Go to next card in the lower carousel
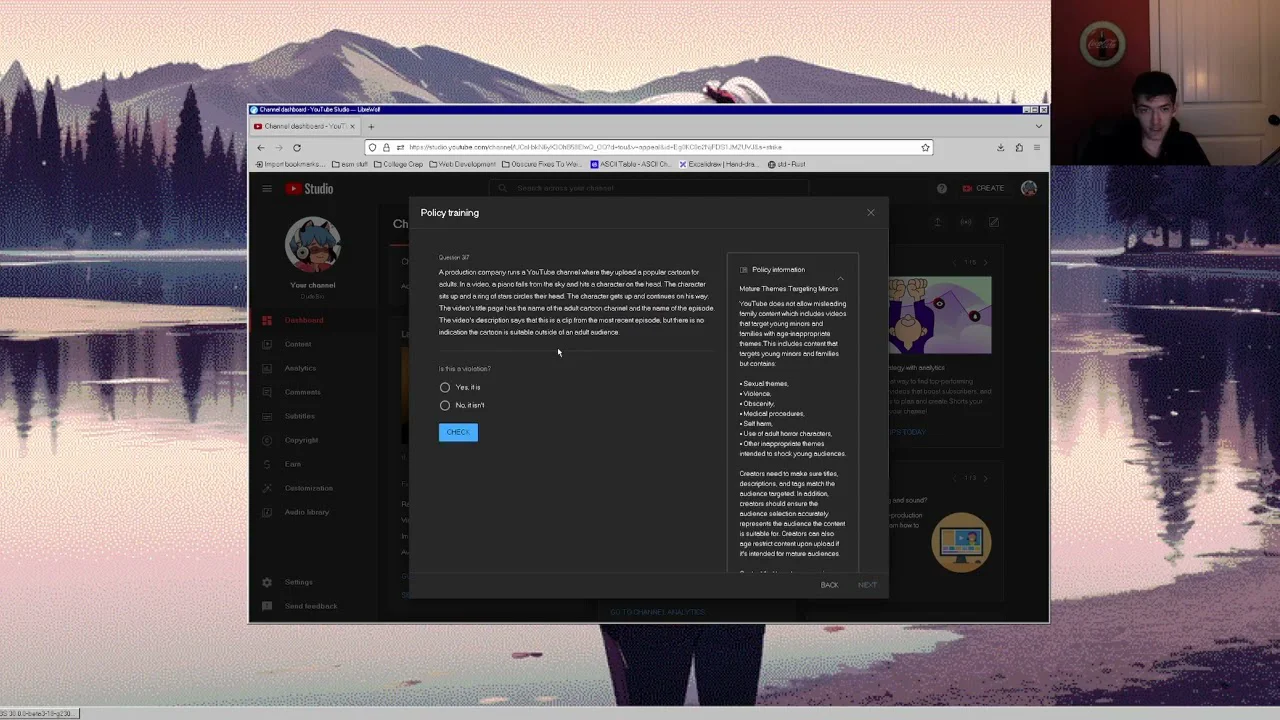The height and width of the screenshot is (720, 1280). pyautogui.click(x=985, y=478)
